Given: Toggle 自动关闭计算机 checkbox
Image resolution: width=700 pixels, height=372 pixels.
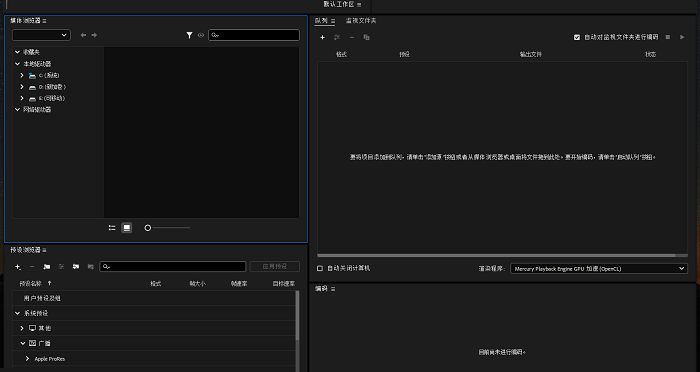Looking at the screenshot, I should [x=320, y=268].
